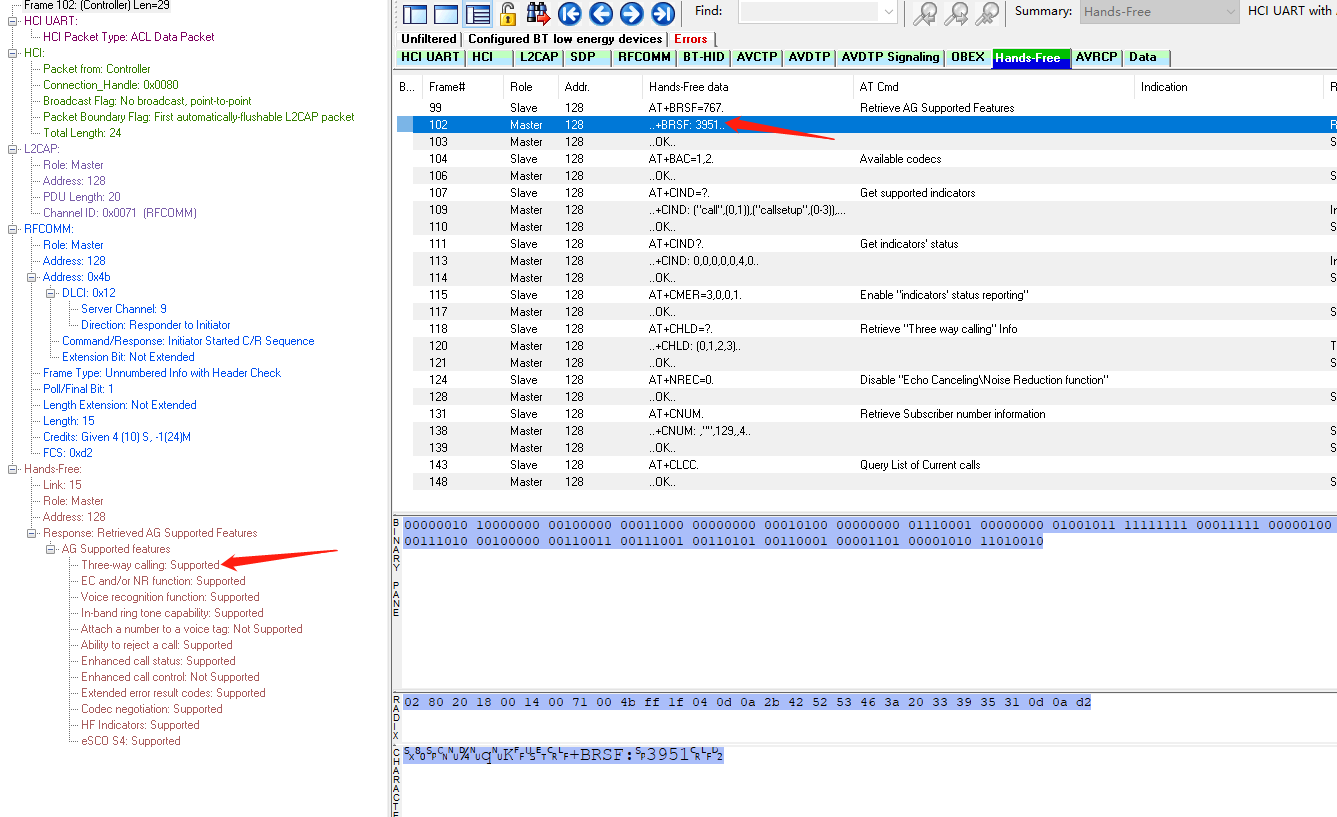Select frame 118 row with AT+CHLD=?
The height and width of the screenshot is (817, 1337).
pos(866,329)
